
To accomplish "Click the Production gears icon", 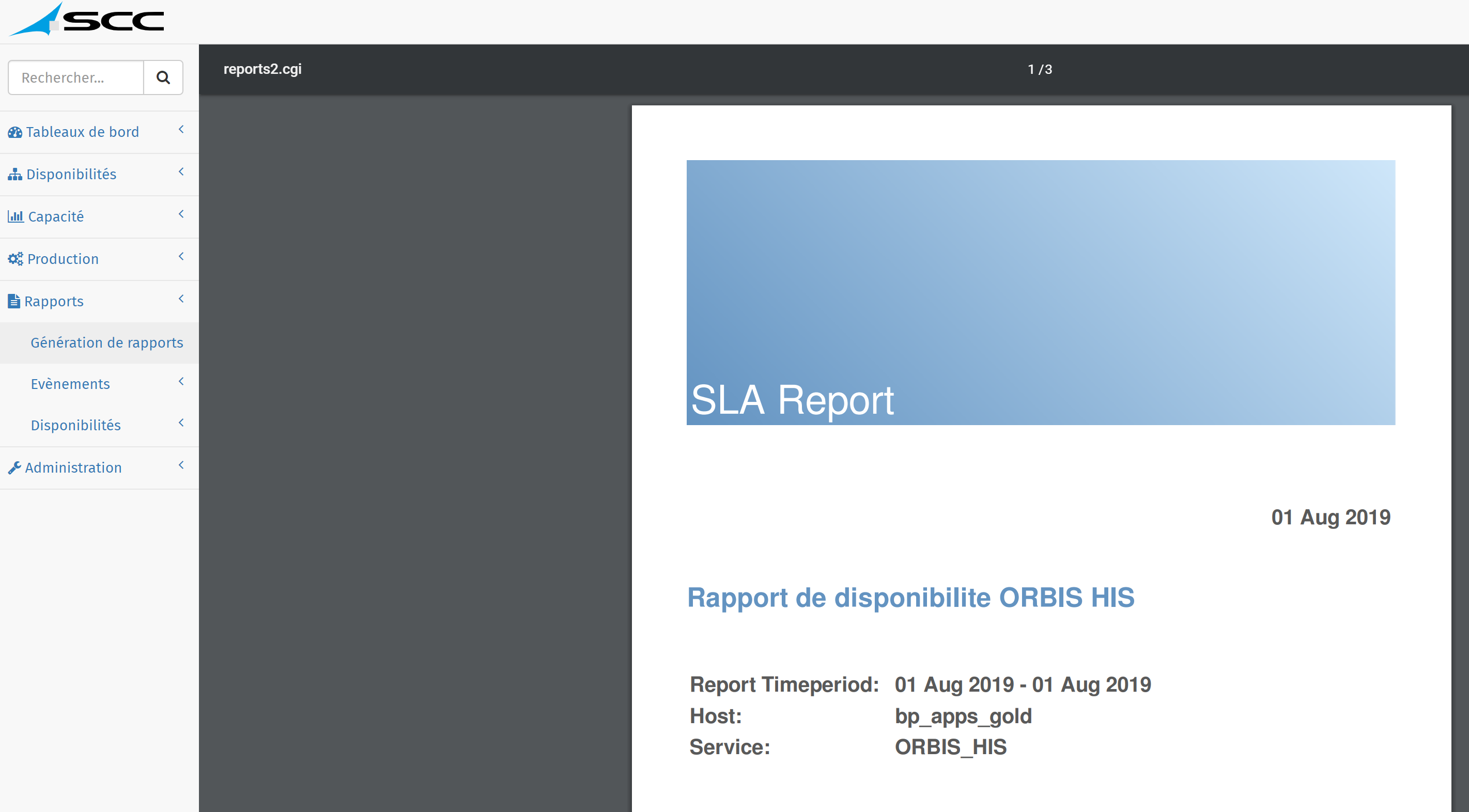I will (16, 259).
